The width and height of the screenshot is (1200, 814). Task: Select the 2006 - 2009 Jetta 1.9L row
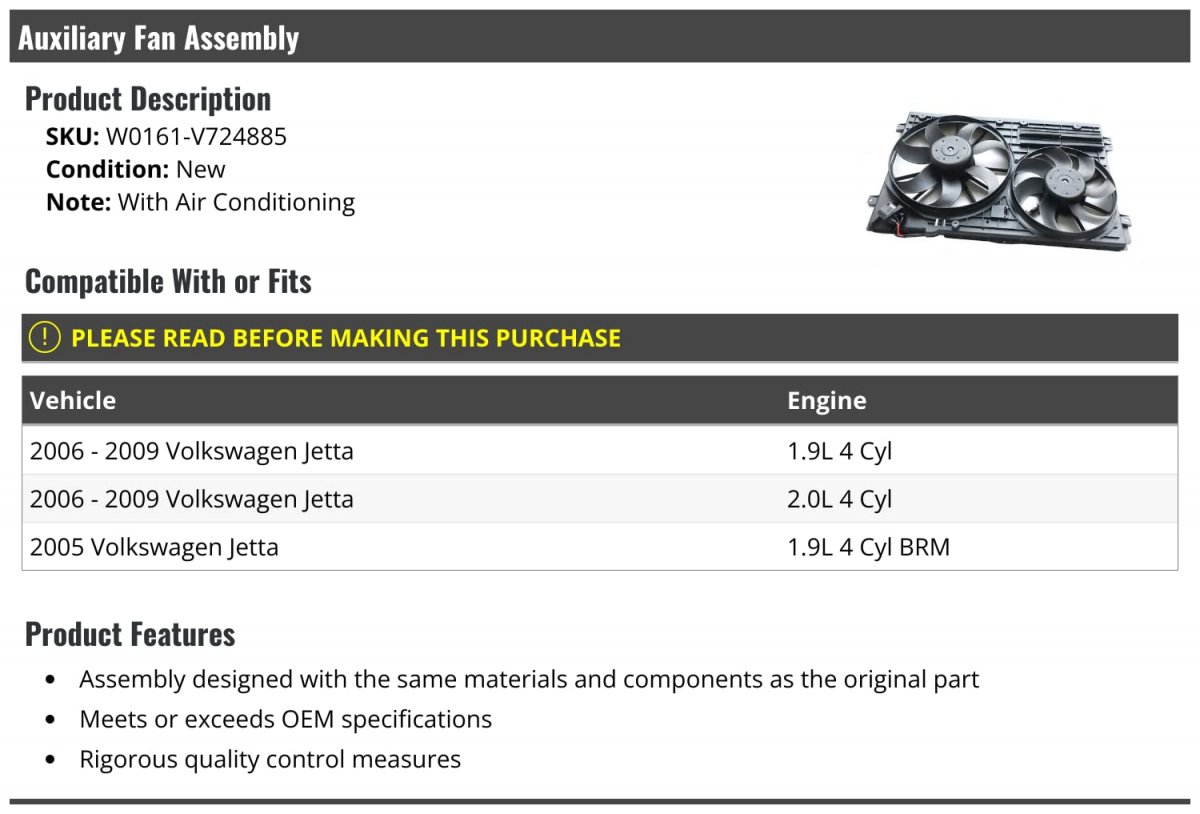599,451
